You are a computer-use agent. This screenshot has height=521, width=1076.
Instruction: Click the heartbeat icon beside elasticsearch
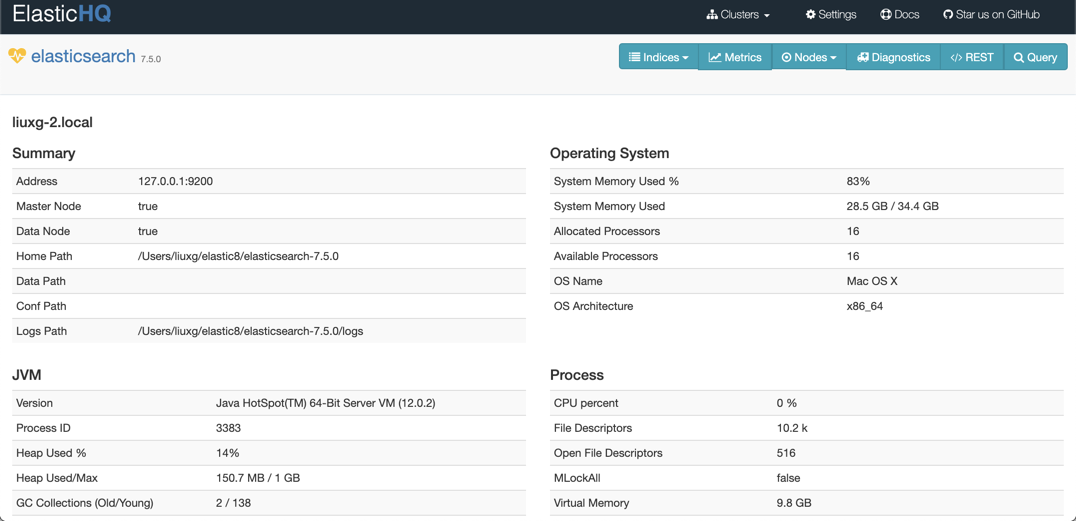[17, 56]
